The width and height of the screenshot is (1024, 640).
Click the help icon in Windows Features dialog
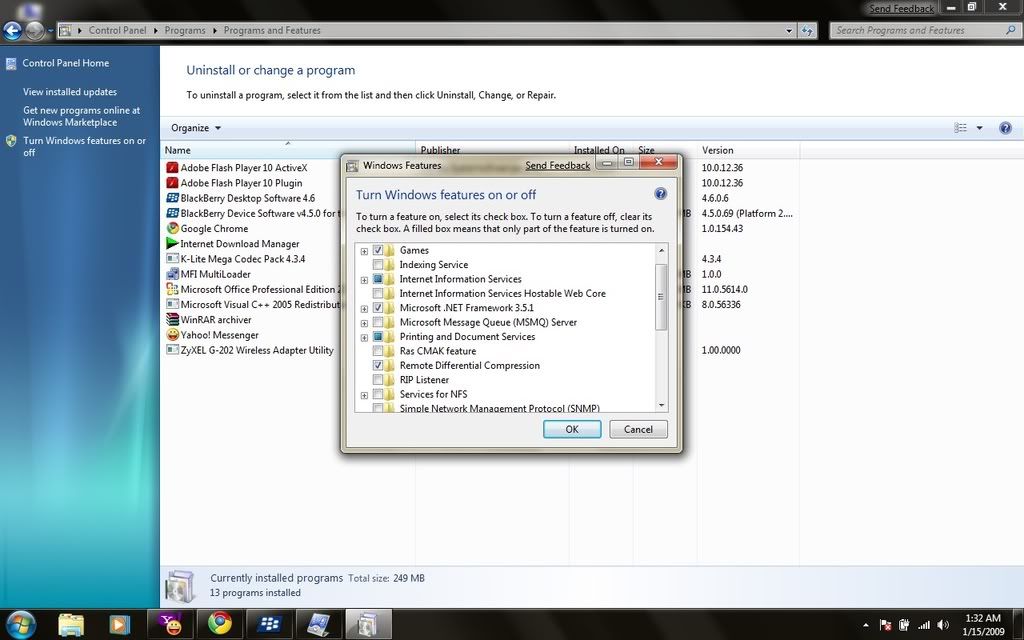tap(660, 194)
